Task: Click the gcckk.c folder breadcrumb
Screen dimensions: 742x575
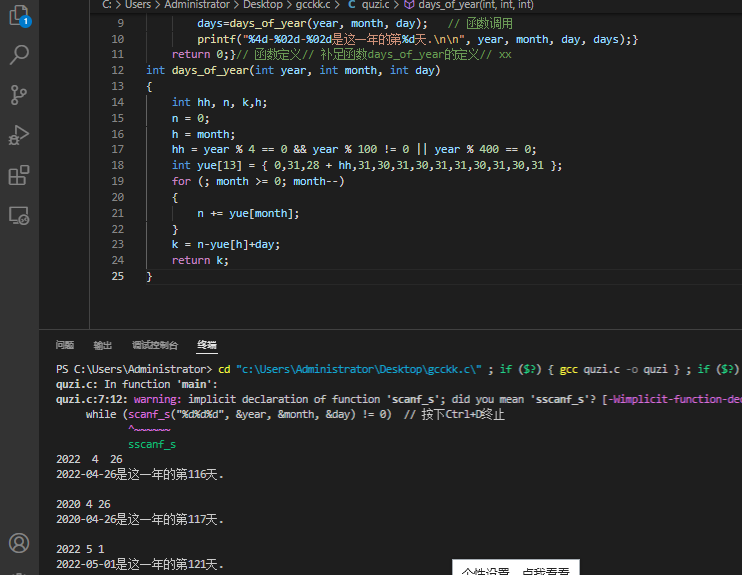Action: tap(313, 5)
